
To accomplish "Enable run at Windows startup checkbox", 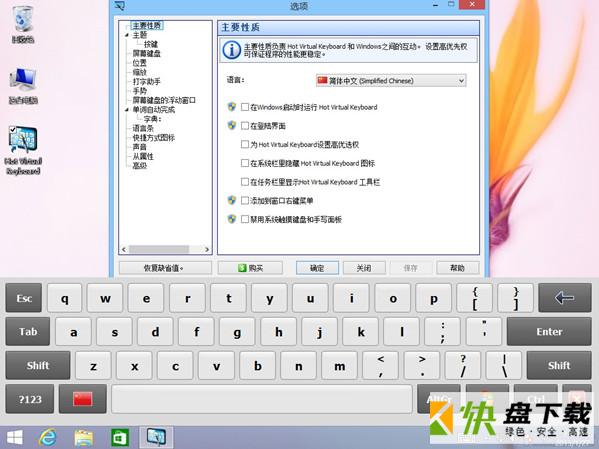I will pos(245,107).
